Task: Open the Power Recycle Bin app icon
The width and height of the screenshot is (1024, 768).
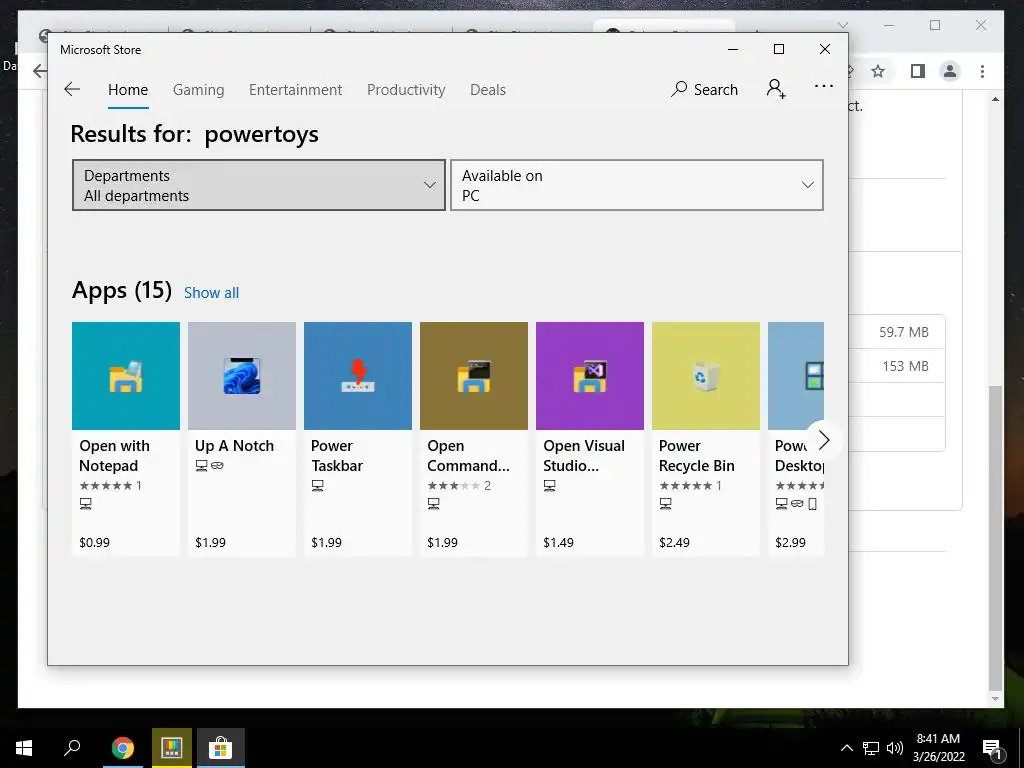Action: tap(706, 376)
